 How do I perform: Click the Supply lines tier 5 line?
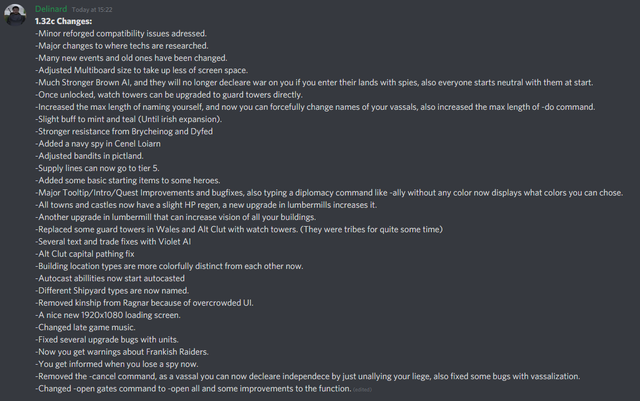(97, 168)
